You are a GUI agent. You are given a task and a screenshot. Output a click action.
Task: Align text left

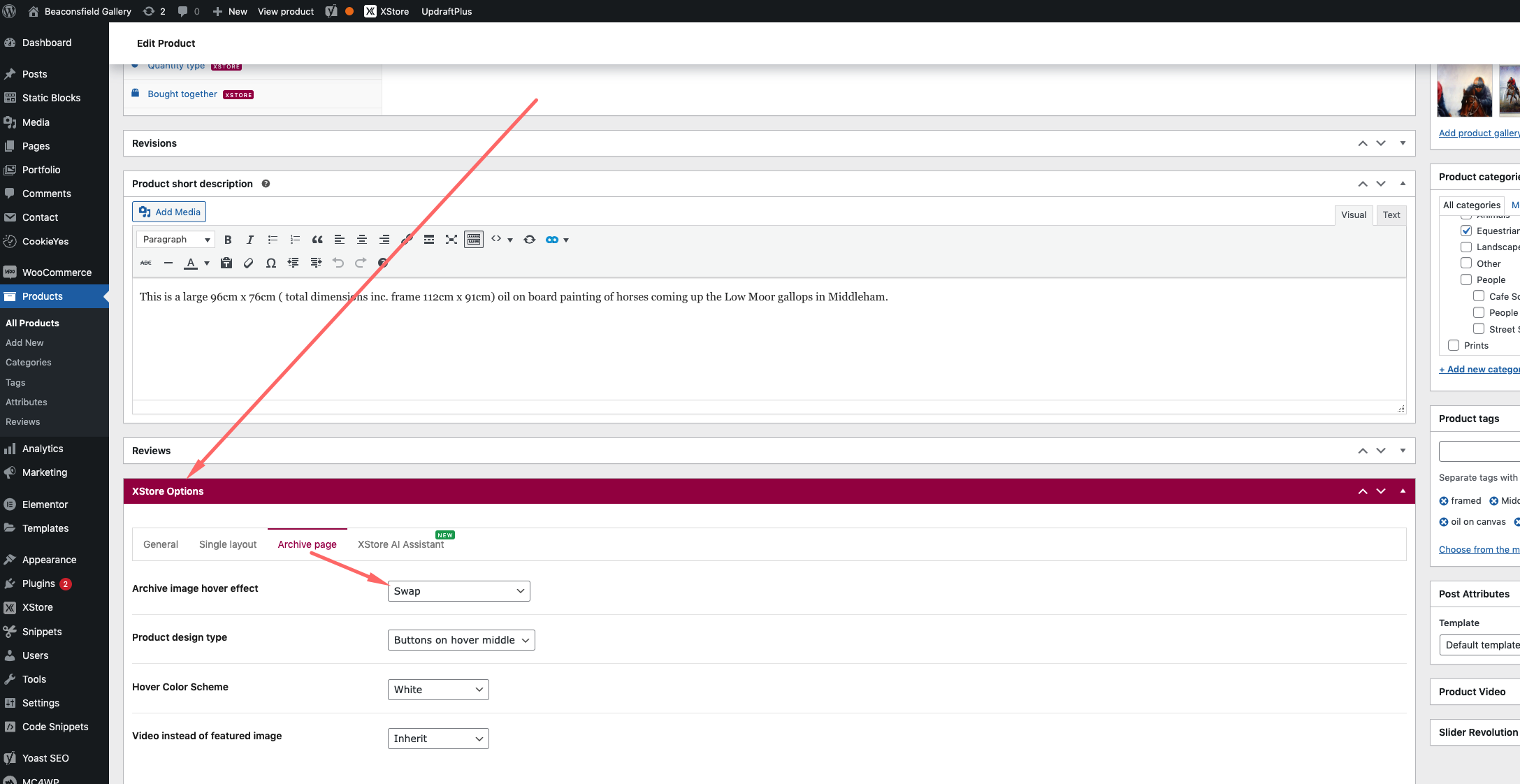pos(340,240)
